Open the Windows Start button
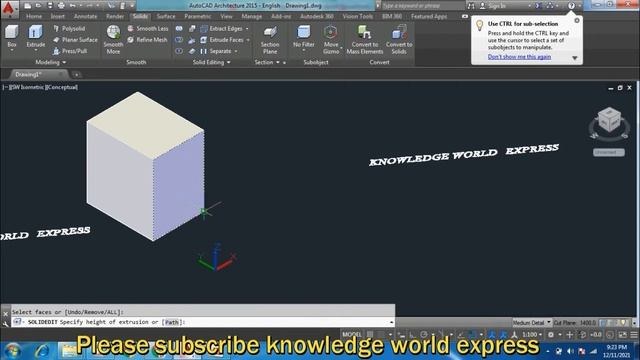 [x=12, y=351]
